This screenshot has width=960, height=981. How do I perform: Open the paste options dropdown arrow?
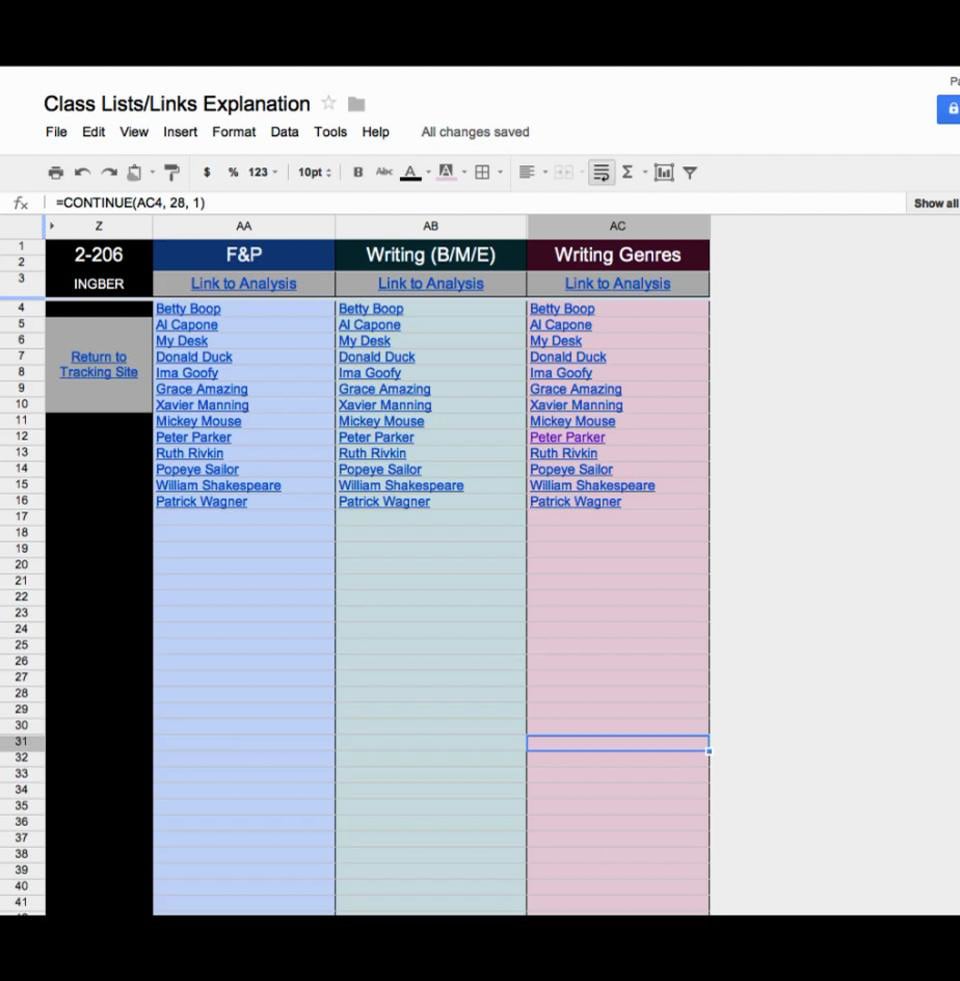click(x=152, y=172)
